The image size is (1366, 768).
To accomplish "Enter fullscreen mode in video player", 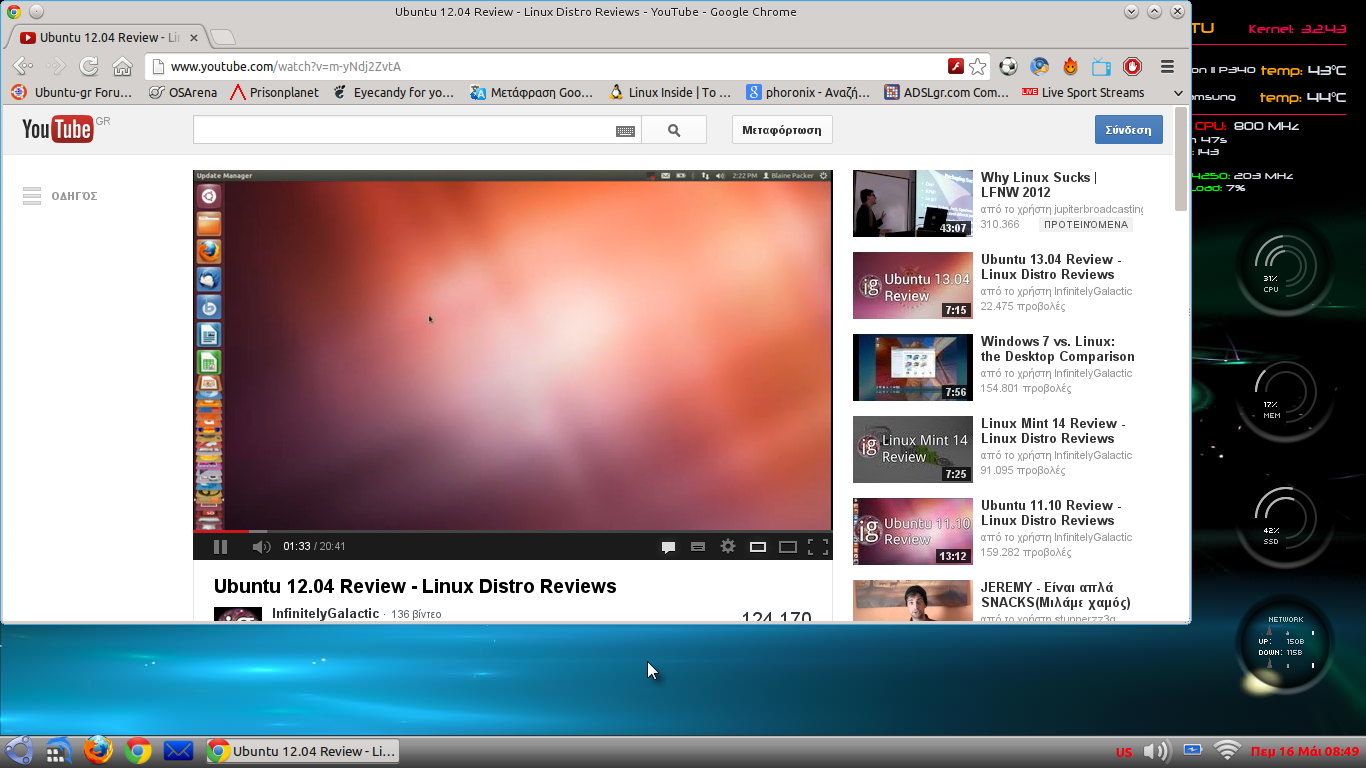I will coord(818,547).
